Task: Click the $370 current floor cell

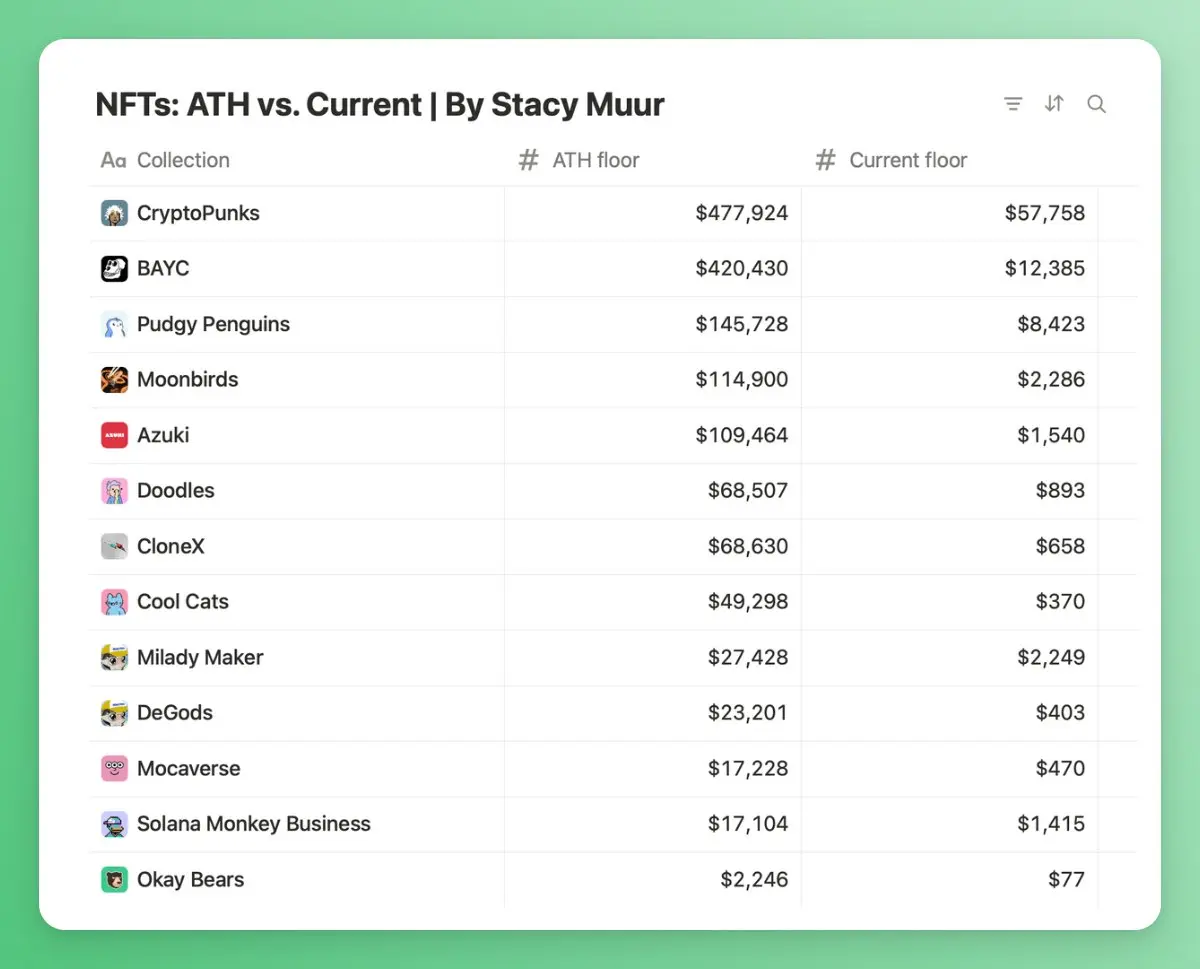Action: click(x=950, y=602)
